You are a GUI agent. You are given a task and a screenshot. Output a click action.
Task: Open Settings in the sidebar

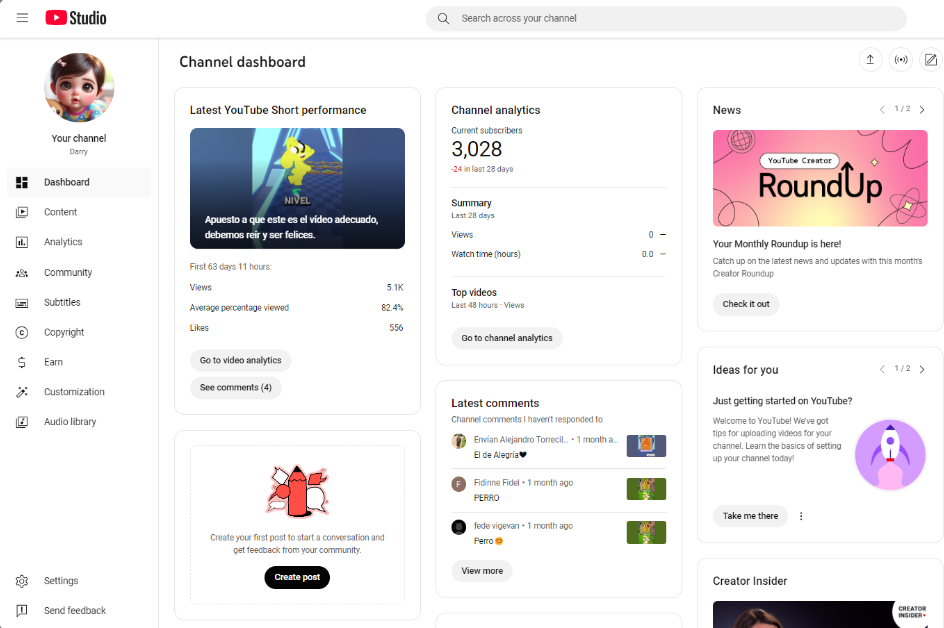tap(79, 580)
